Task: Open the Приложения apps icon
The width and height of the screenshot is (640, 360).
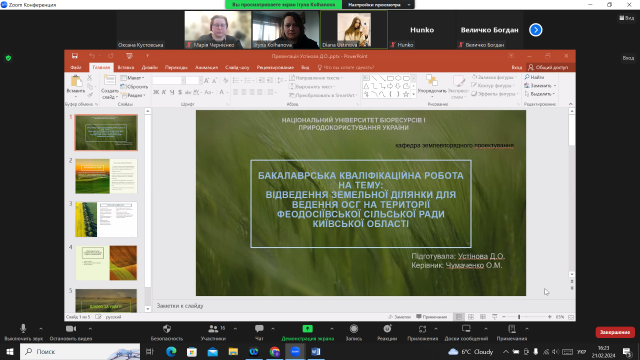Action: click(422, 329)
